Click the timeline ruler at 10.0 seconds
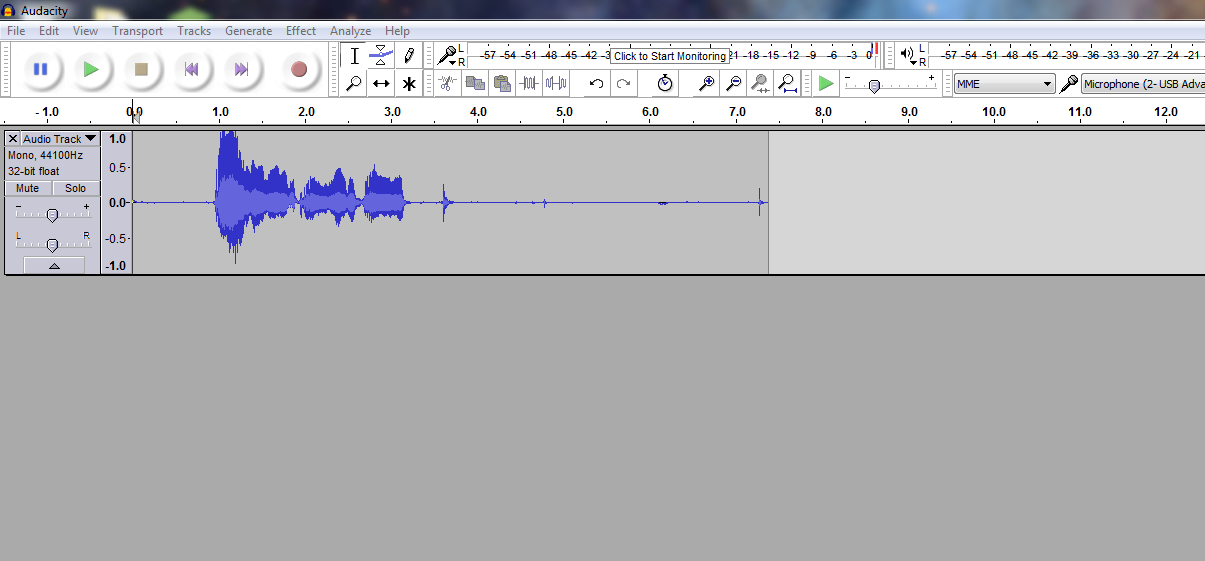Image resolution: width=1205 pixels, height=561 pixels. pyautogui.click(x=994, y=112)
